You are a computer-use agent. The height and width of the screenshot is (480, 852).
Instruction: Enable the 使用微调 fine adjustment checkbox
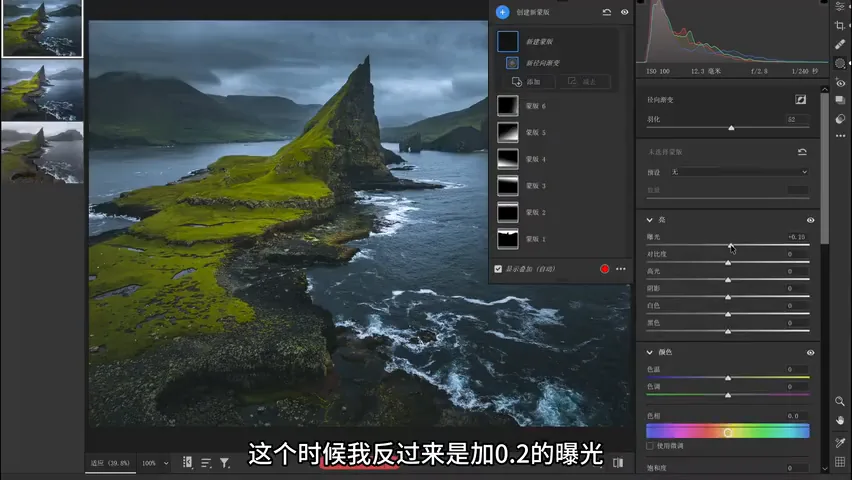tap(650, 446)
